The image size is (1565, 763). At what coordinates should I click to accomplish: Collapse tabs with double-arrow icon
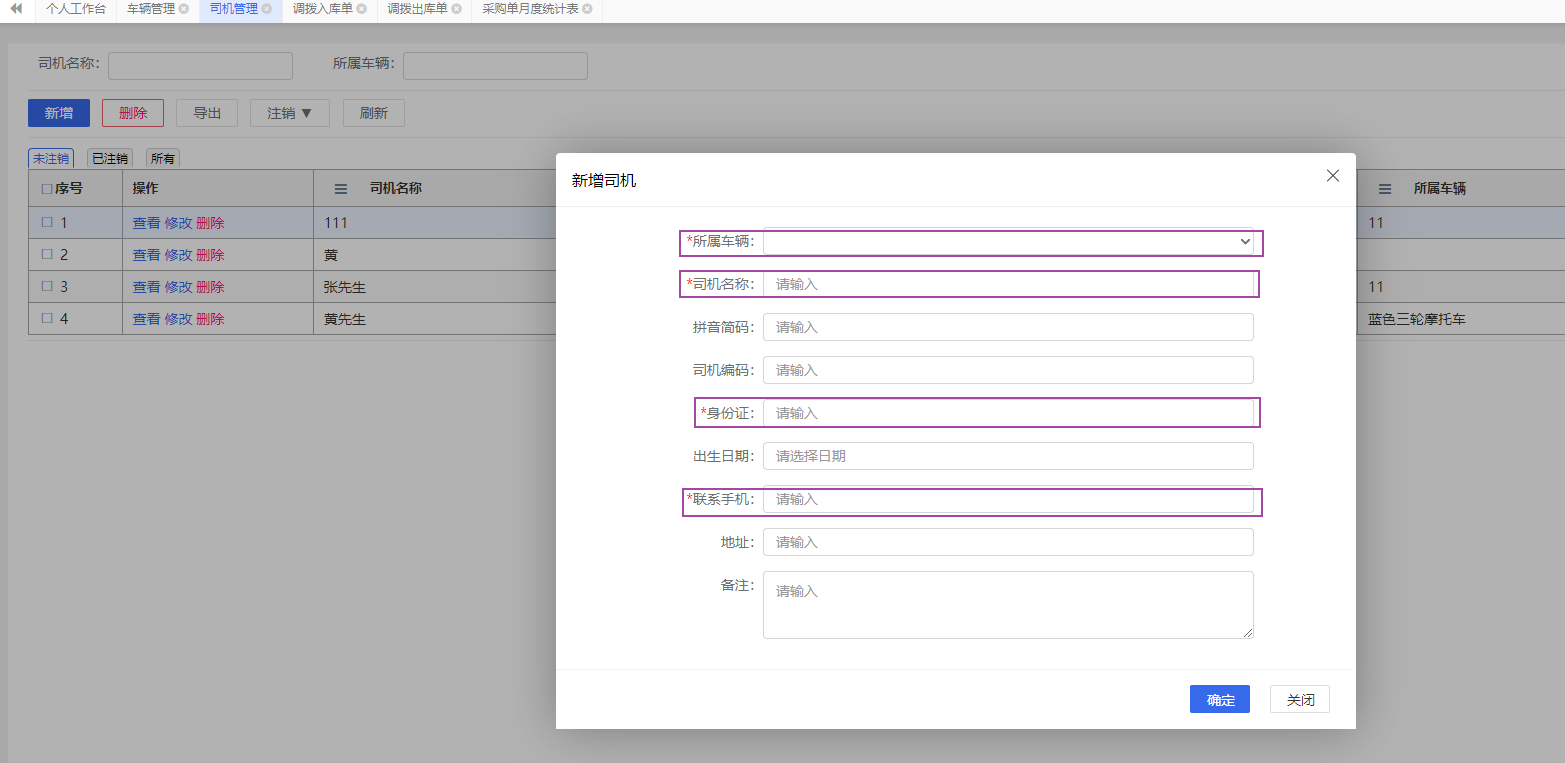click(16, 8)
